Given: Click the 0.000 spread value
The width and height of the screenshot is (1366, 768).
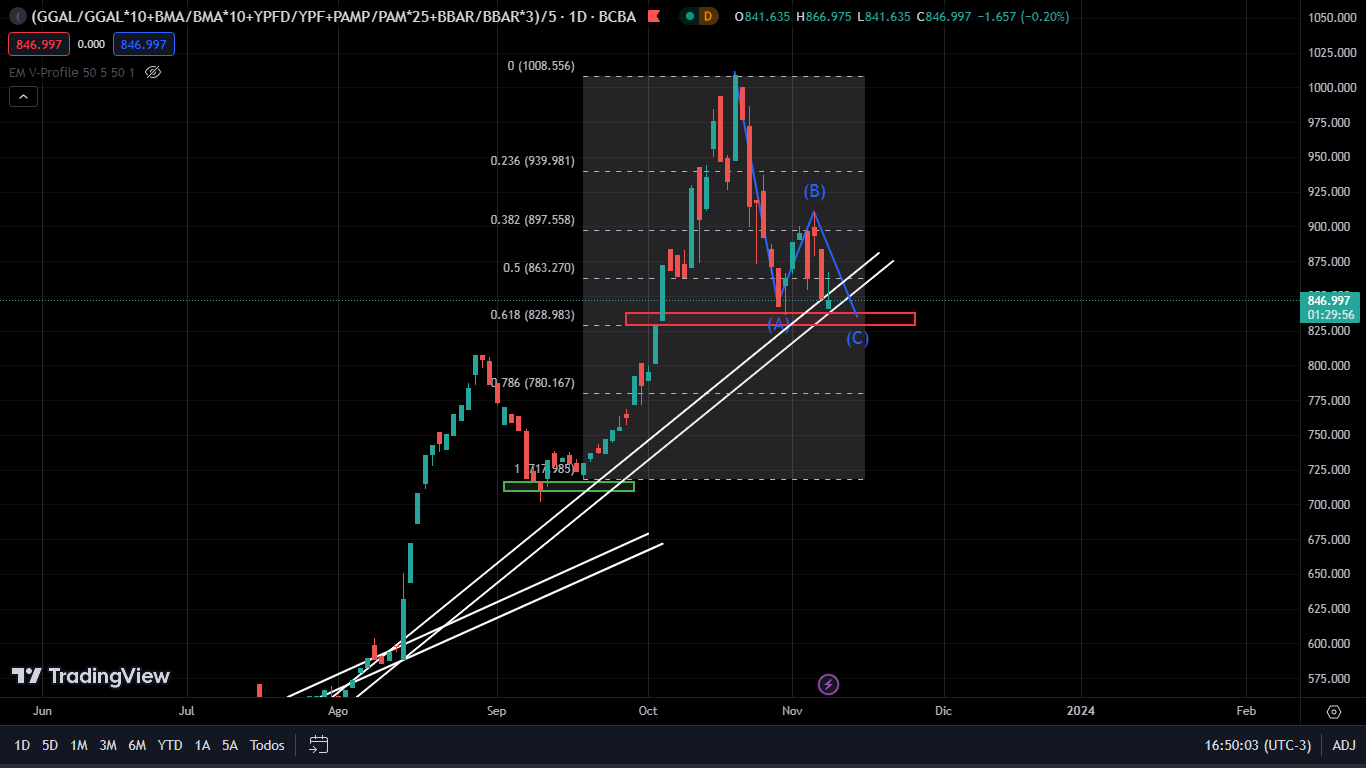Looking at the screenshot, I should [x=91, y=44].
